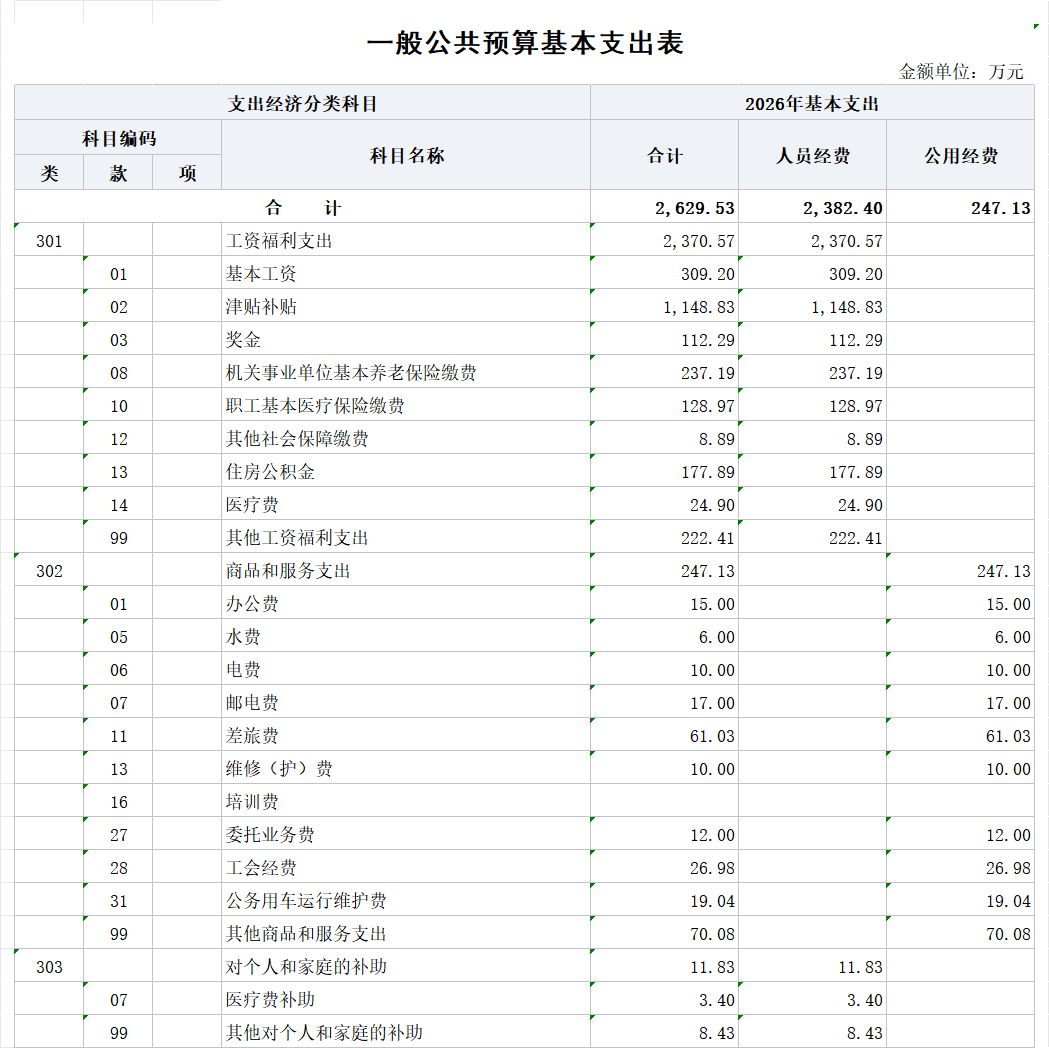Click the 金额单位：万元 label
Image resolution: width=1049 pixels, height=1048 pixels.
tap(961, 72)
